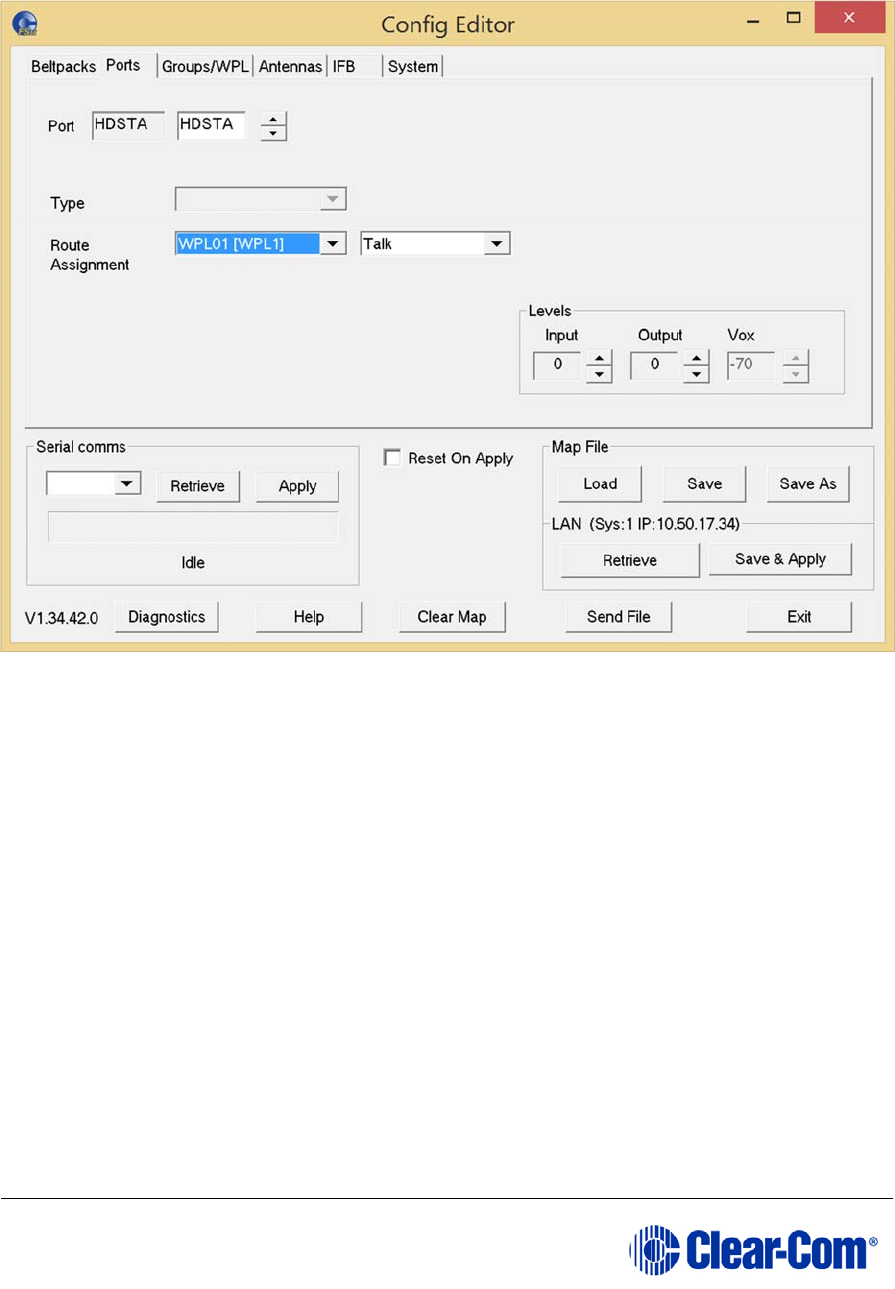This screenshot has width=895, height=1289.
Task: Open the Diagnostics window
Action: point(167,617)
